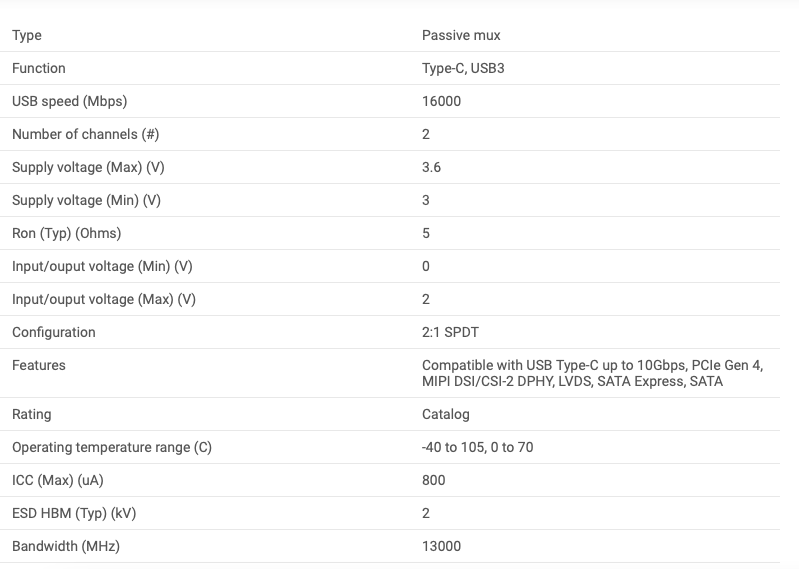
Task: Click the "-40 to 105, 0 to 70" value
Action: click(x=477, y=447)
